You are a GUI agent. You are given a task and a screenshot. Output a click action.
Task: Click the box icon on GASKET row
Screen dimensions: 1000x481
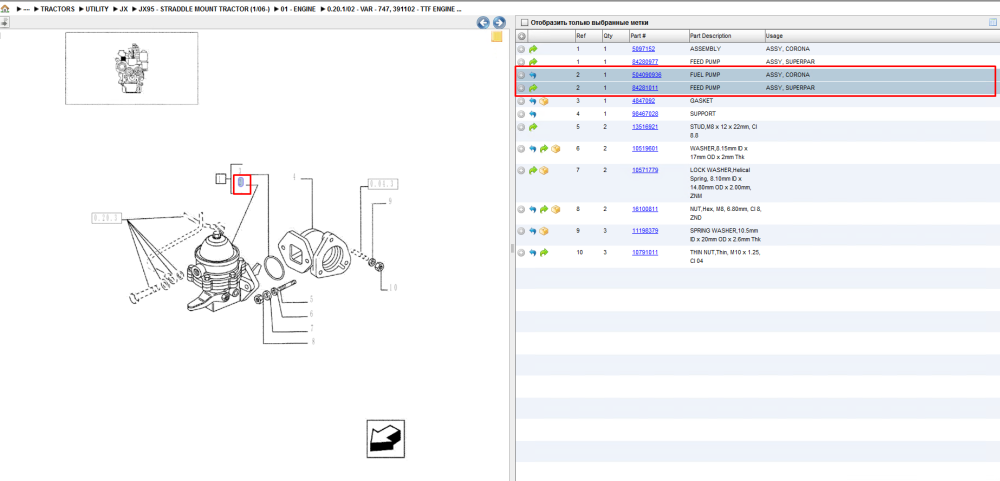[x=544, y=101]
